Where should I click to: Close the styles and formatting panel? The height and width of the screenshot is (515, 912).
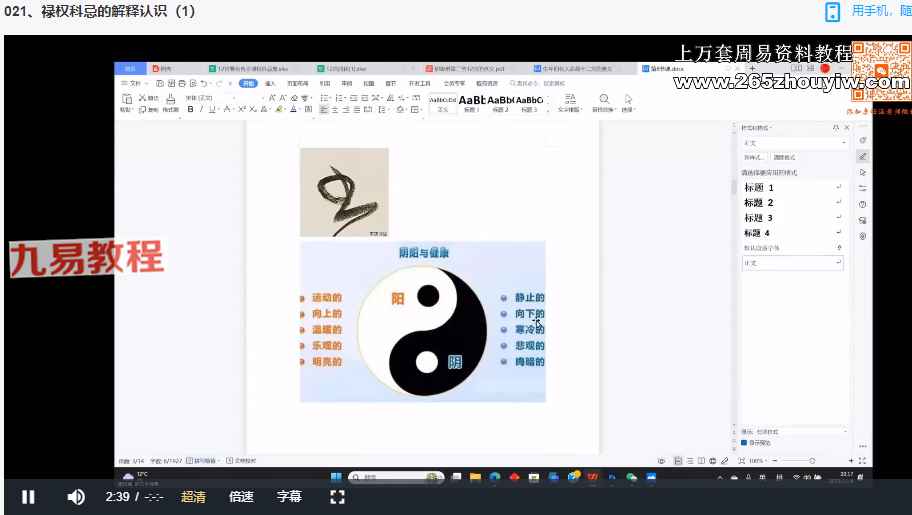pos(847,128)
